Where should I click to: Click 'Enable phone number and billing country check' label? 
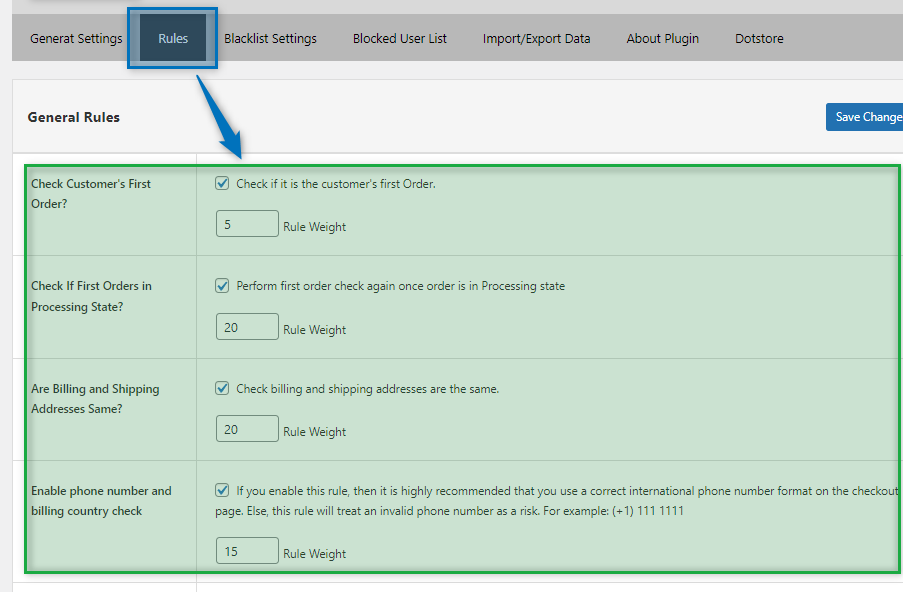[101, 500]
